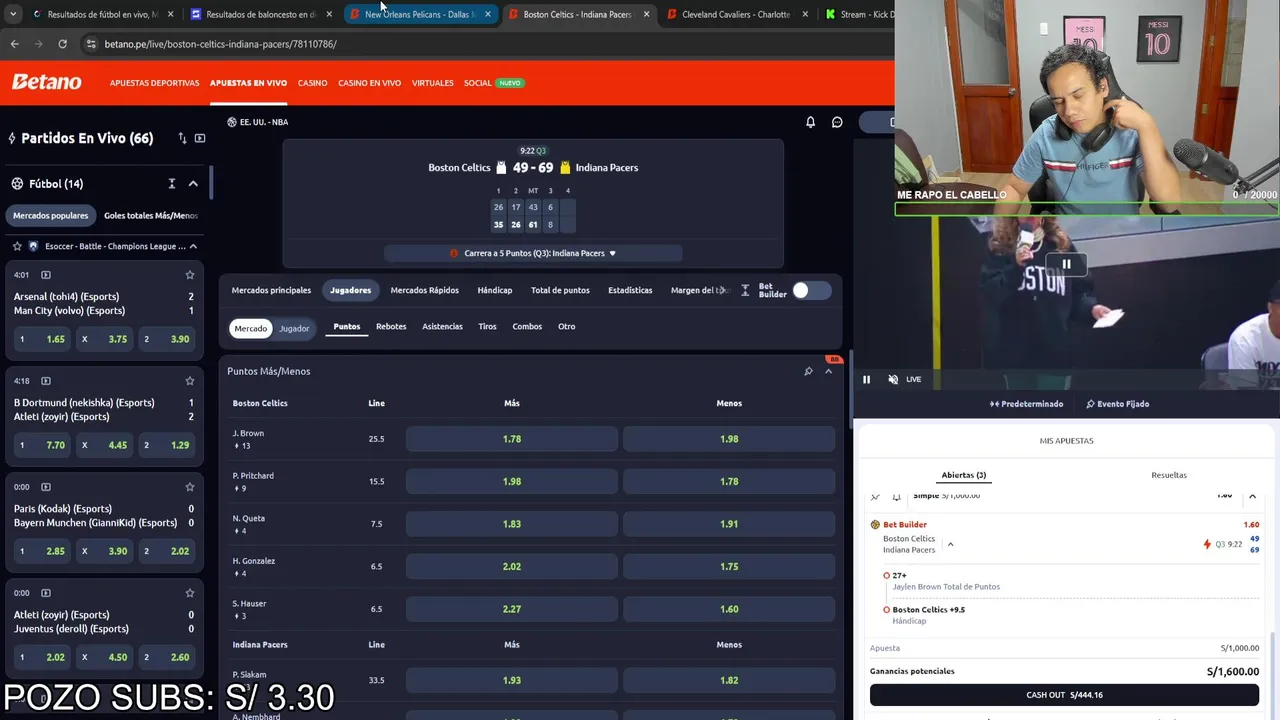Favorite the Atleti vs Juventus match
Screen dimensions: 1280x720
pos(189,593)
